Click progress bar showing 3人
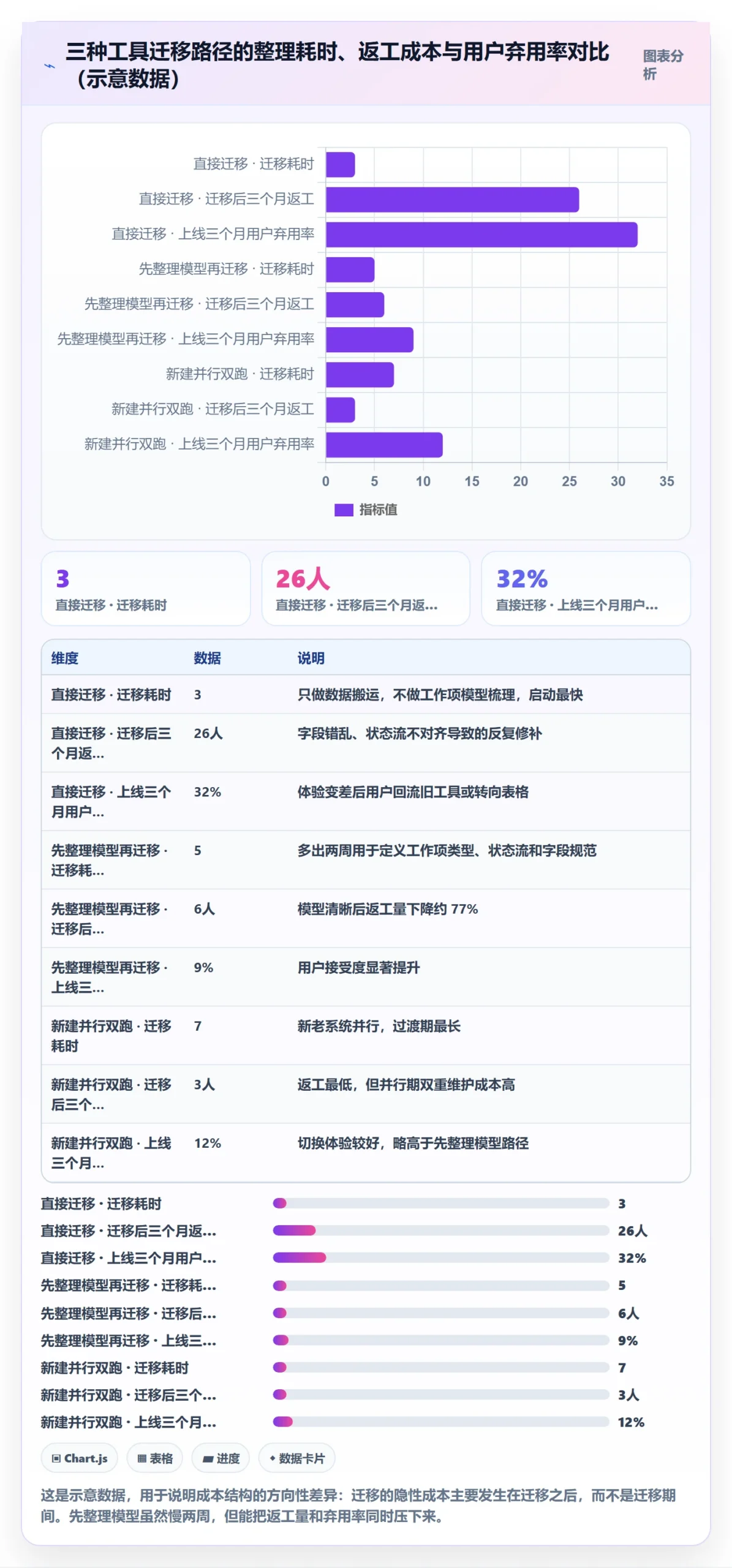 441,1395
